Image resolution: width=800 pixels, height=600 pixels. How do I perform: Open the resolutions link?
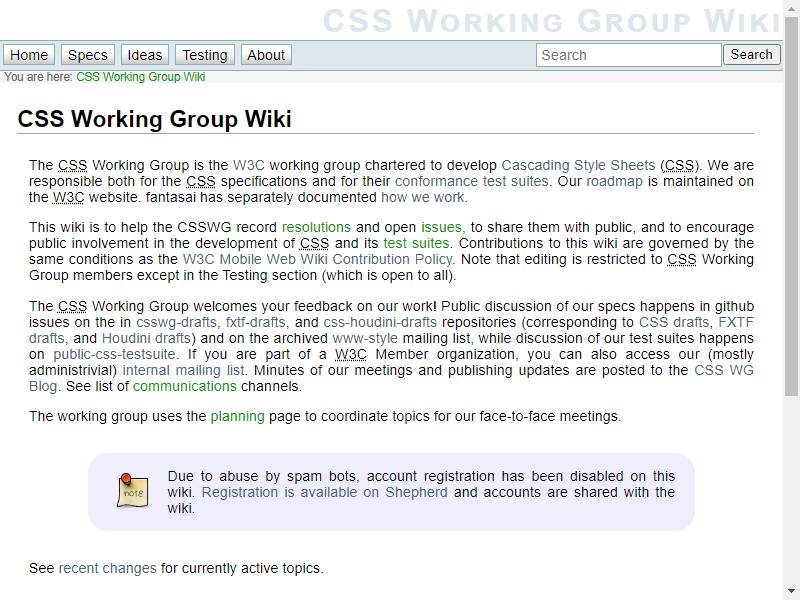(316, 227)
